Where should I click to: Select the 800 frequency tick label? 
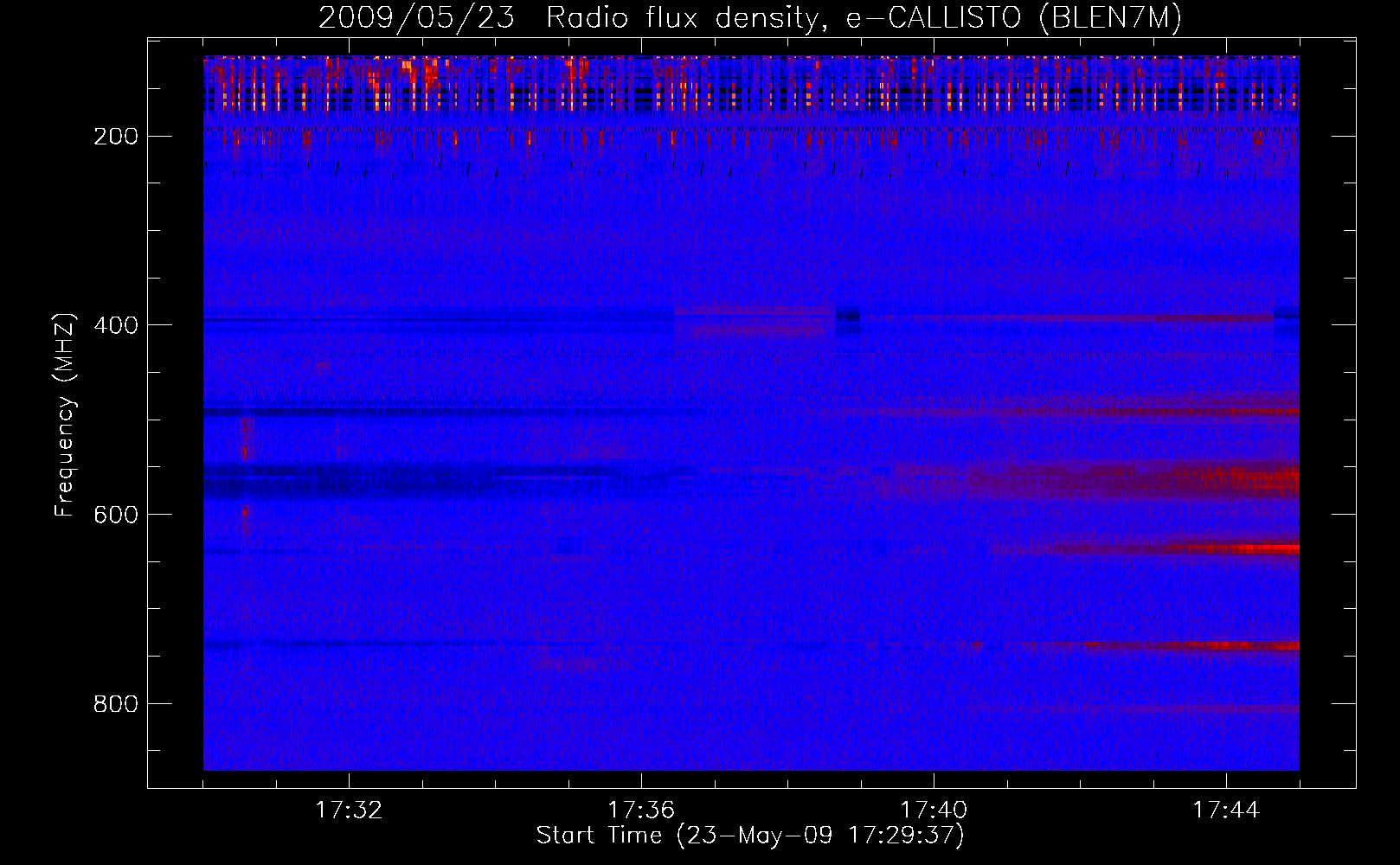116,704
